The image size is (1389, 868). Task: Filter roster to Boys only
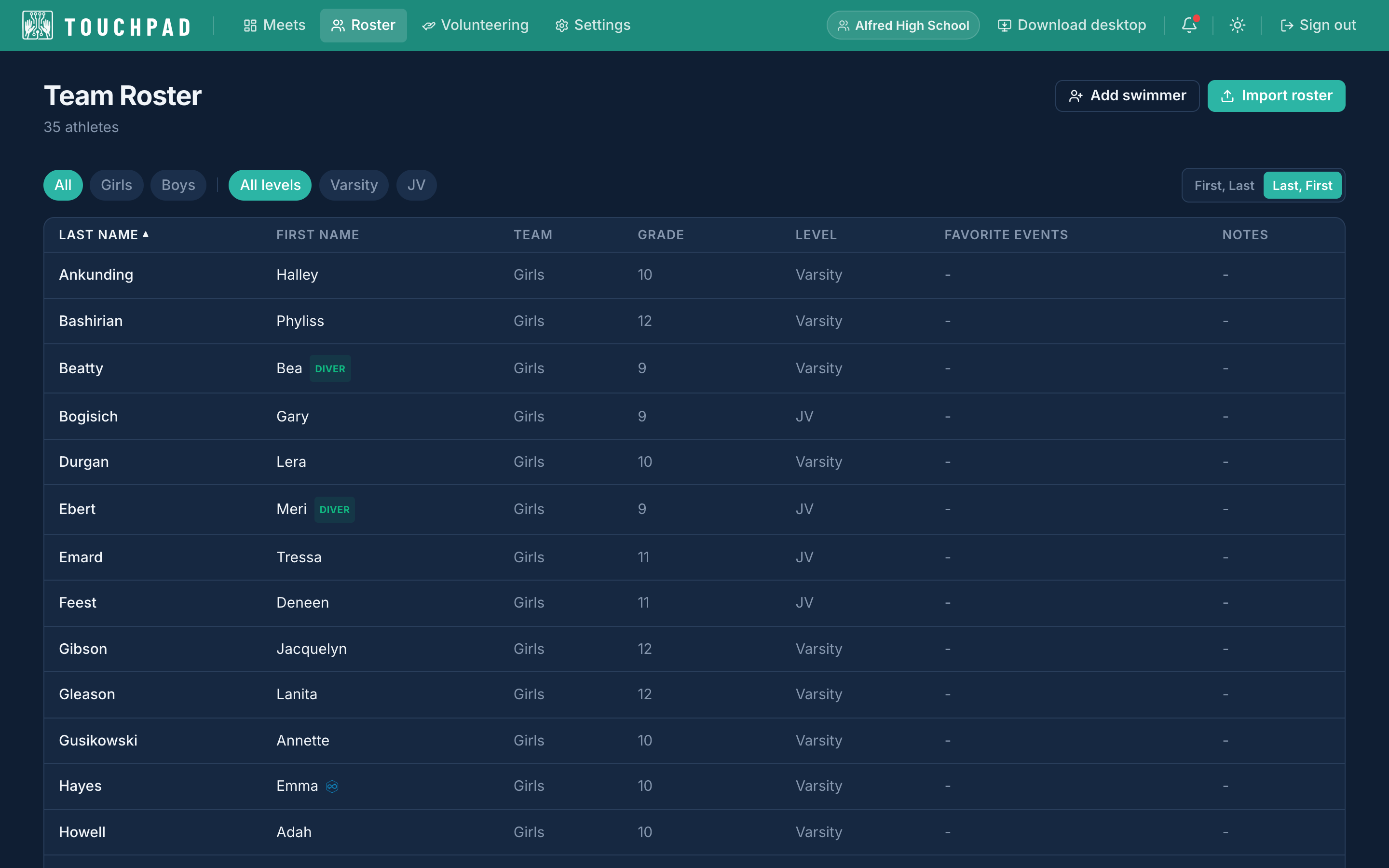[178, 185]
